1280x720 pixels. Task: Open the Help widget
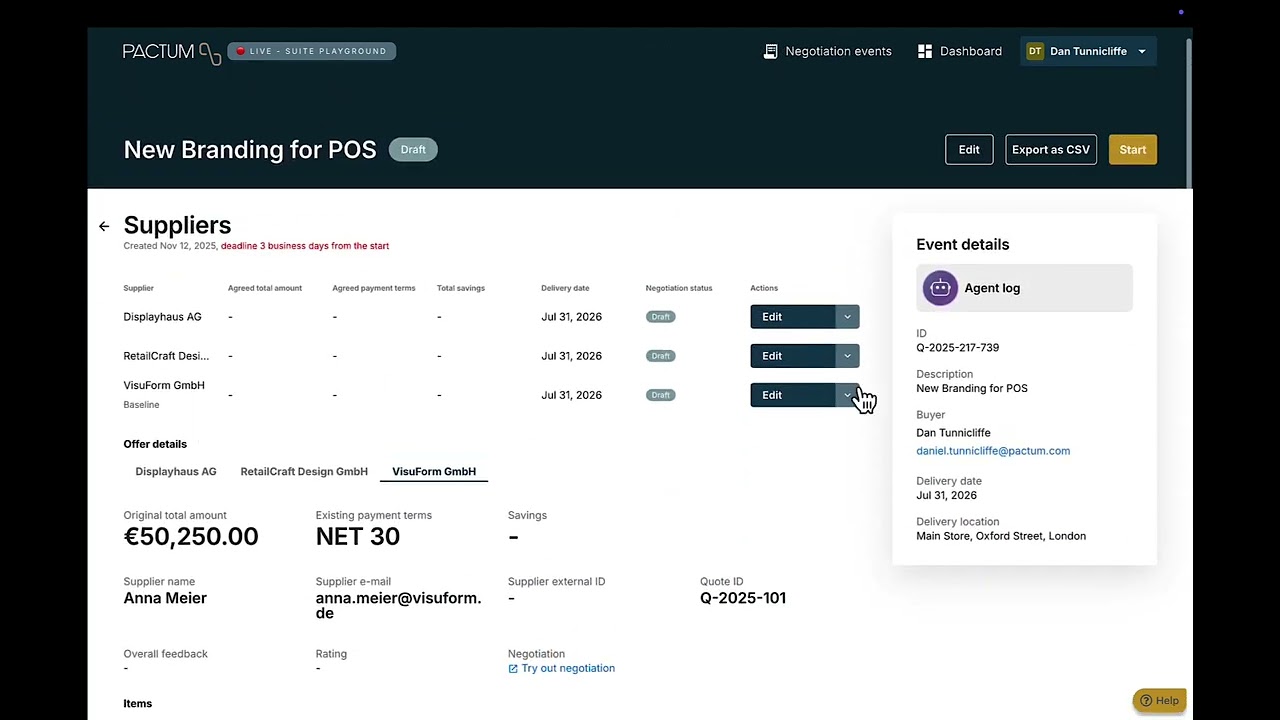point(1159,701)
